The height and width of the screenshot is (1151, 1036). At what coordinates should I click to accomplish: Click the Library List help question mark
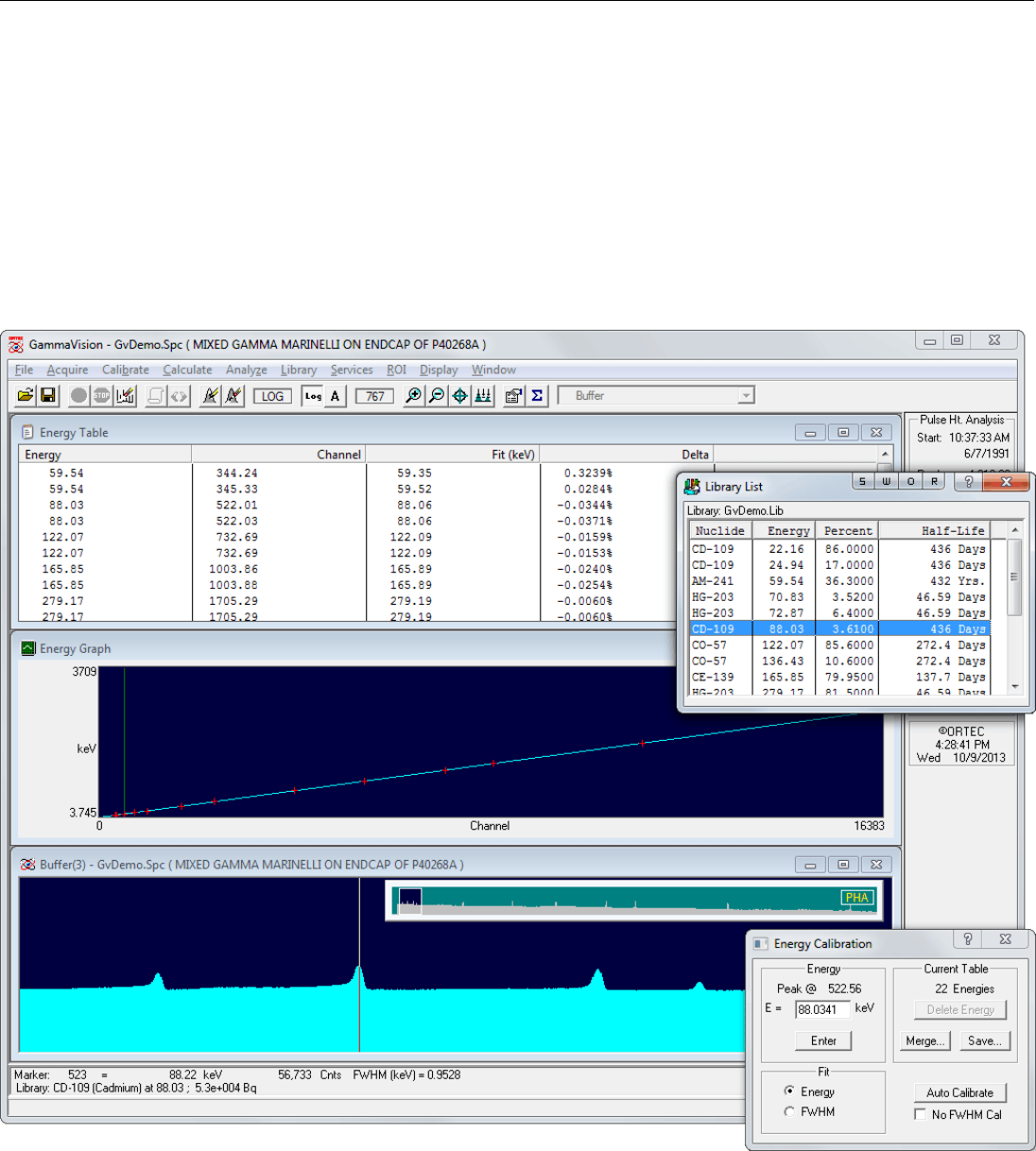pyautogui.click(x=968, y=482)
